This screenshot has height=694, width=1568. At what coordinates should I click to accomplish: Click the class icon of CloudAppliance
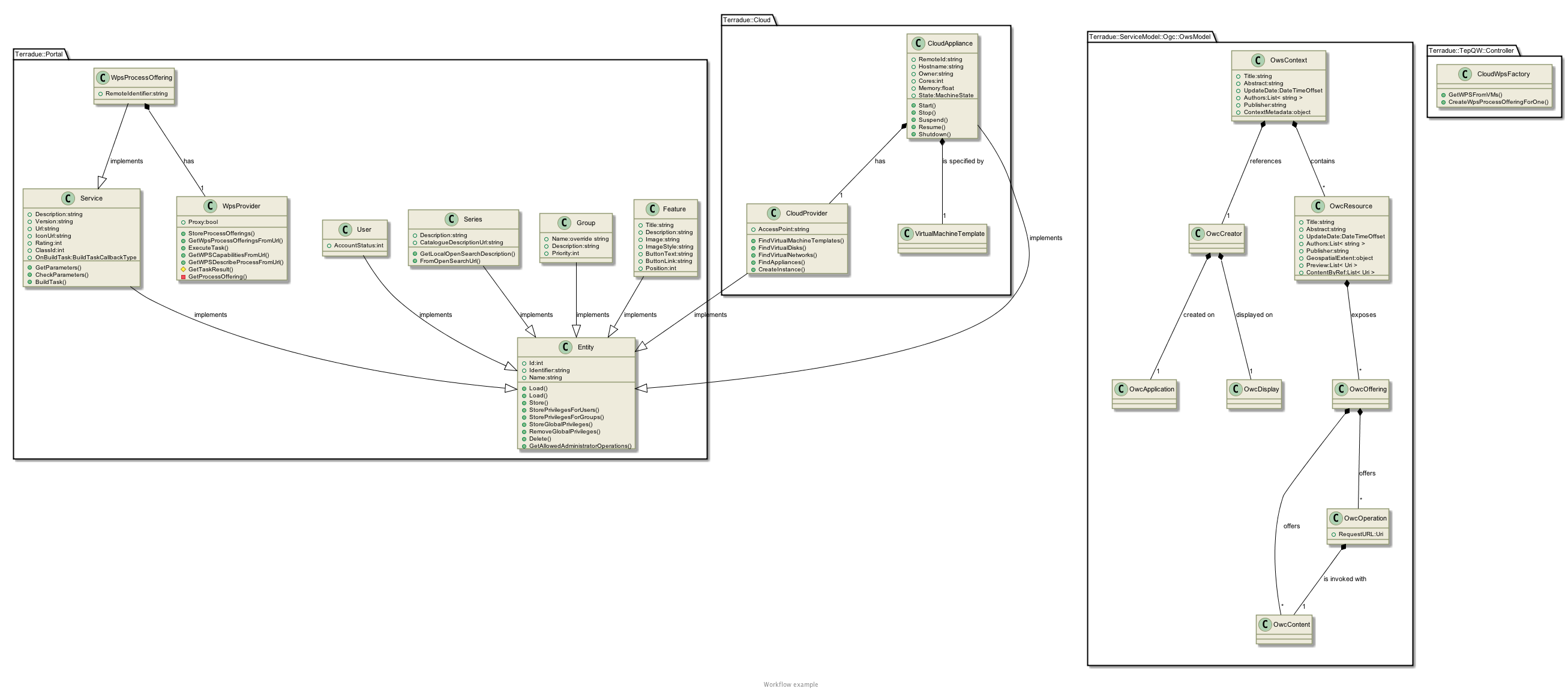918,43
